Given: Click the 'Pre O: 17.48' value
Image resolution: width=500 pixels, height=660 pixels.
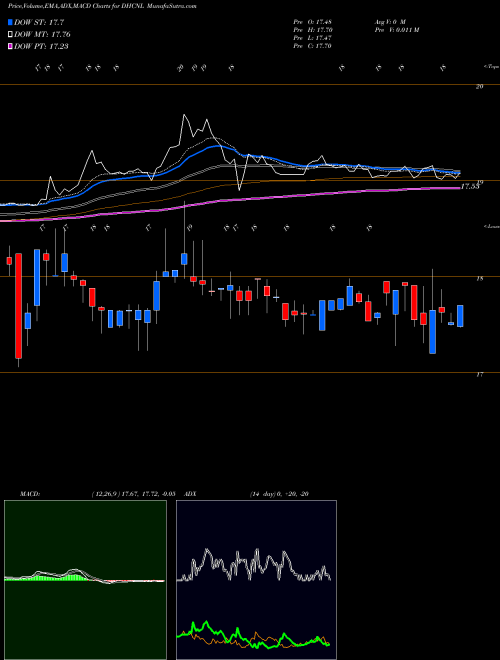Looking at the screenshot, I should click(x=313, y=22).
